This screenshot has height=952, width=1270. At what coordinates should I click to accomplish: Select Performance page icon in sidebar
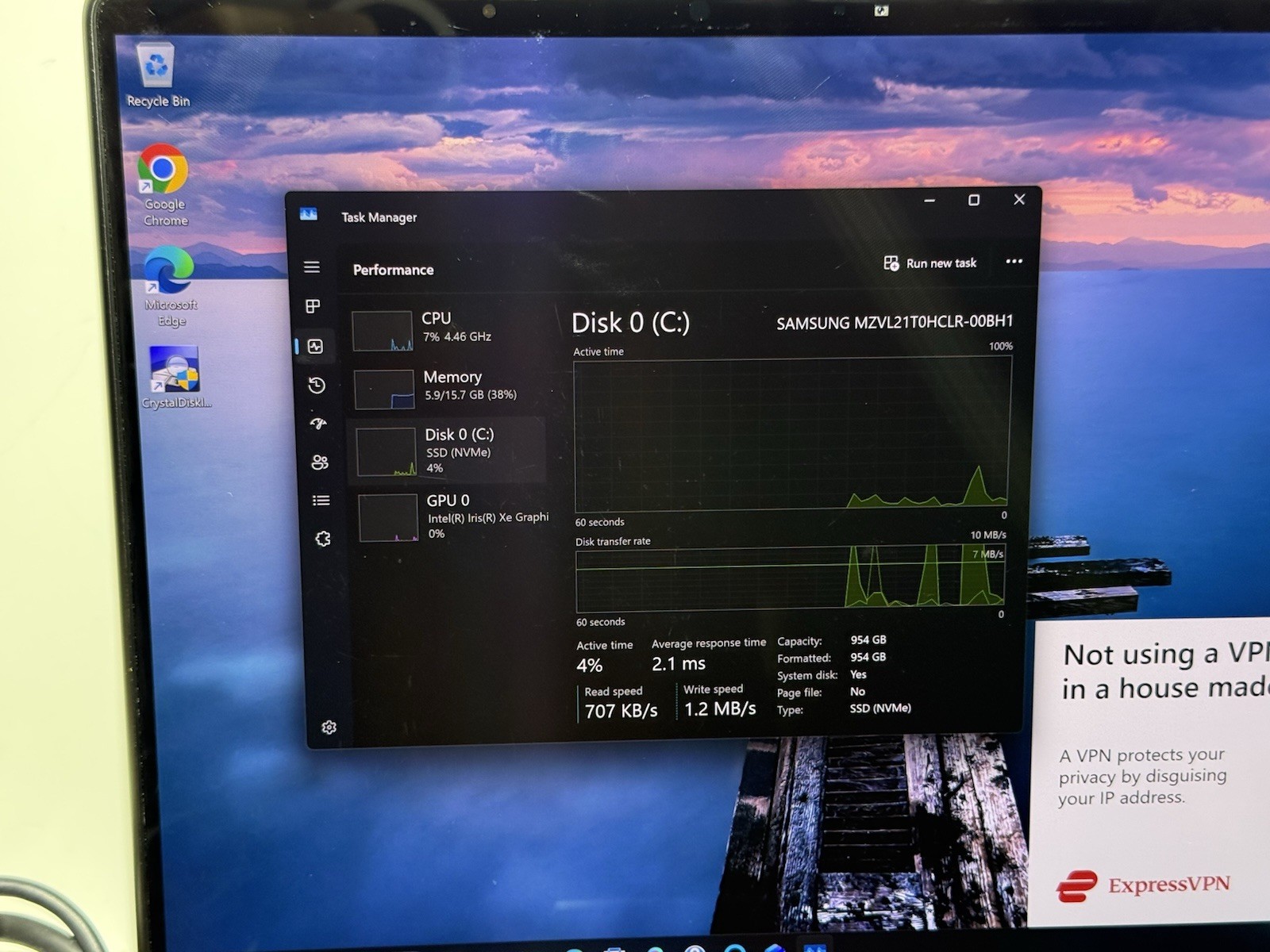pyautogui.click(x=315, y=346)
